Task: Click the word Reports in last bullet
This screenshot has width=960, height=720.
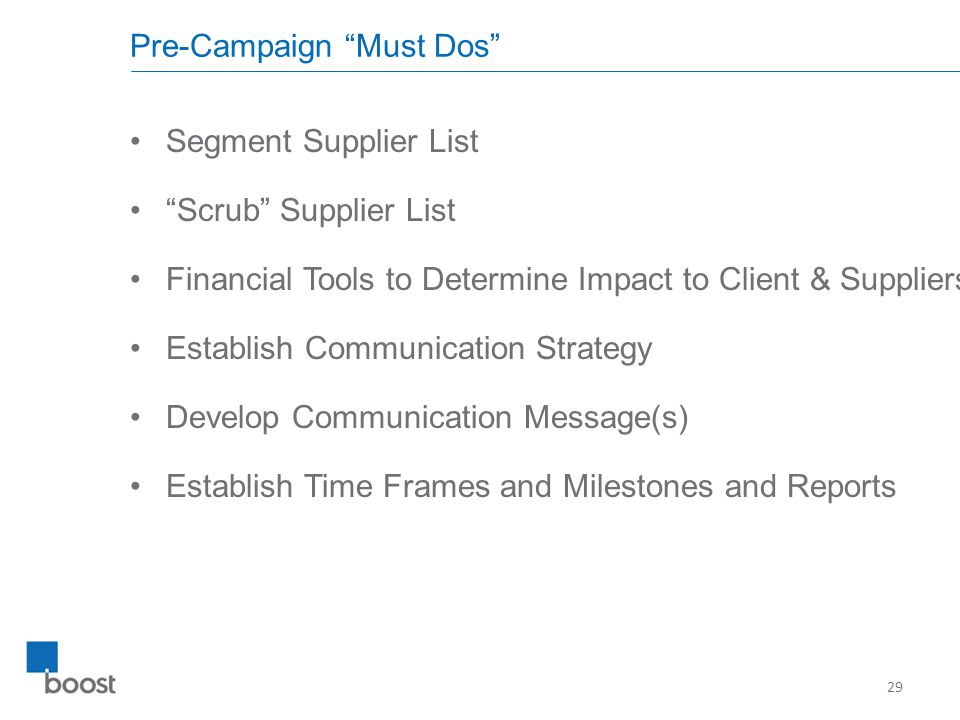Action: (841, 488)
